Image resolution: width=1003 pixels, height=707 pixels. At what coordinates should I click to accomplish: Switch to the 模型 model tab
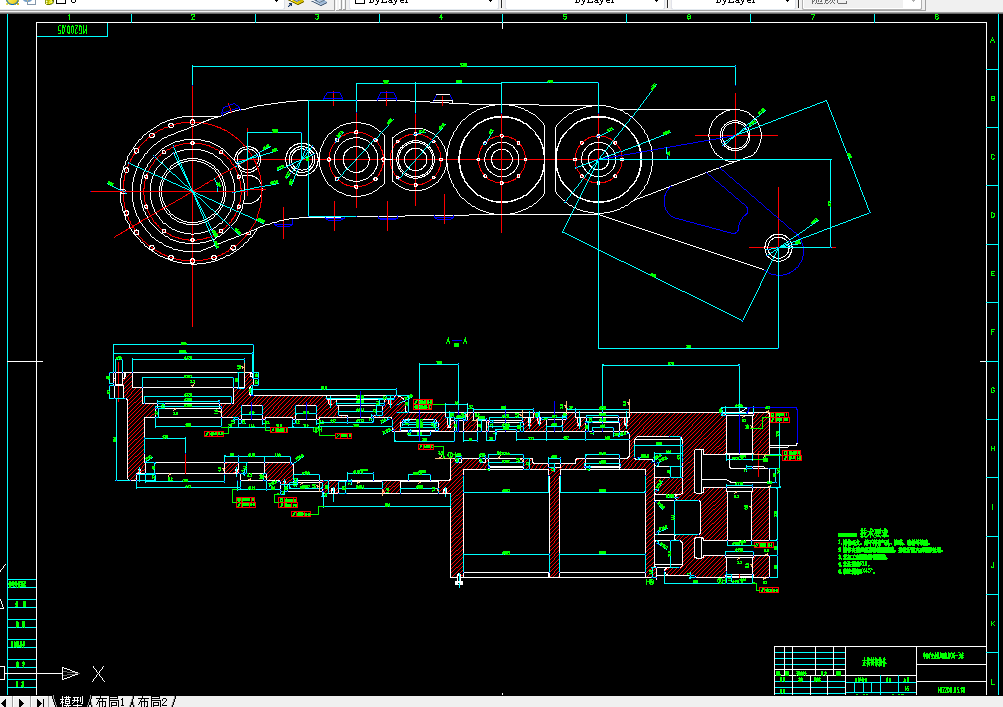pos(72,702)
